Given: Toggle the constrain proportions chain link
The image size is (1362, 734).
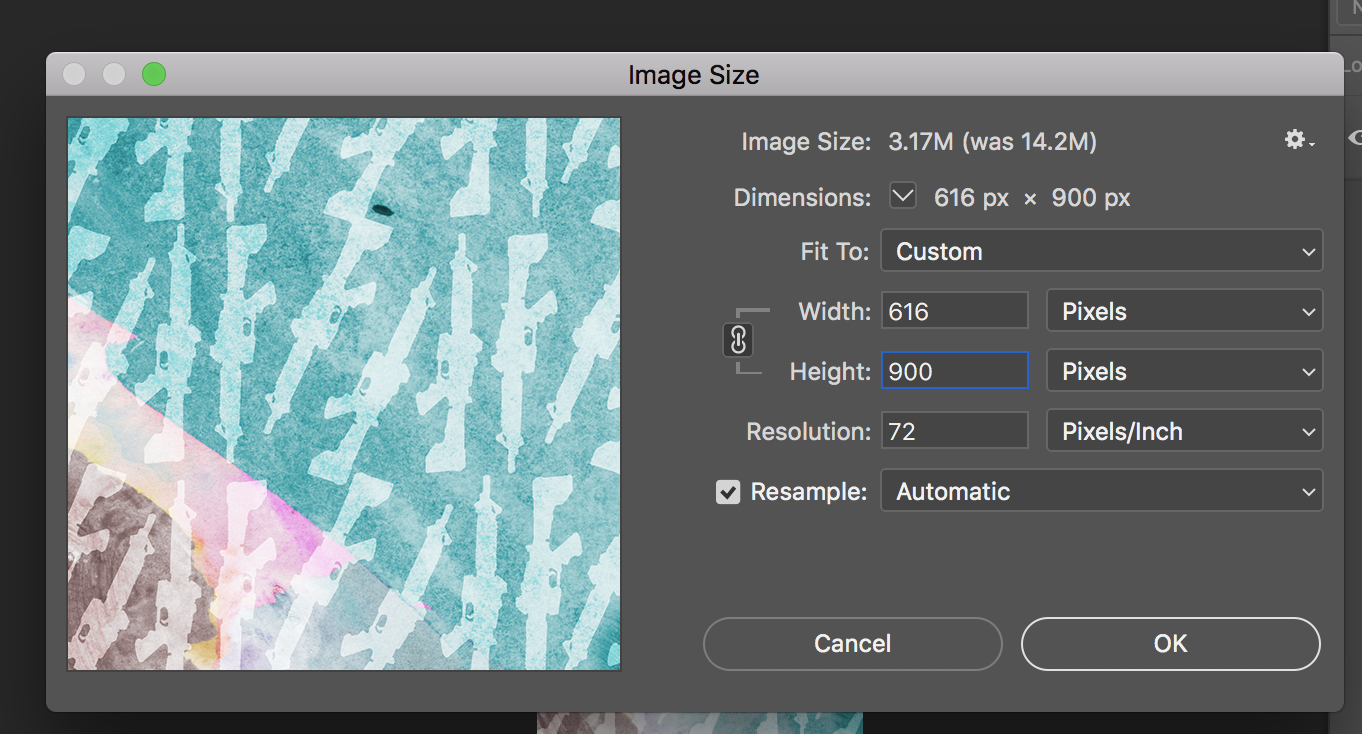Looking at the screenshot, I should coord(738,341).
